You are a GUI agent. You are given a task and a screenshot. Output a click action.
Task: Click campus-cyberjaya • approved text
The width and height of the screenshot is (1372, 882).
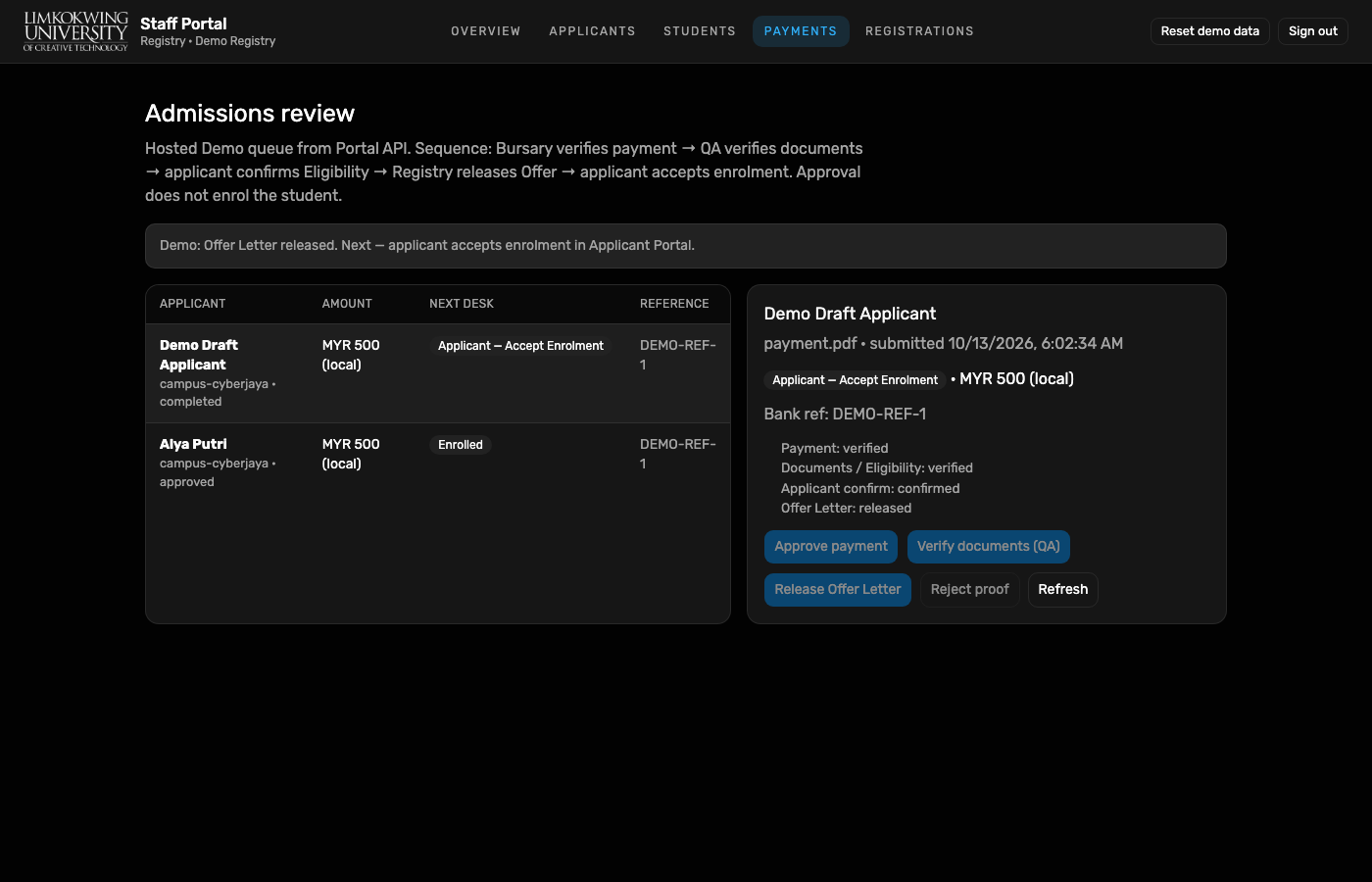[218, 472]
